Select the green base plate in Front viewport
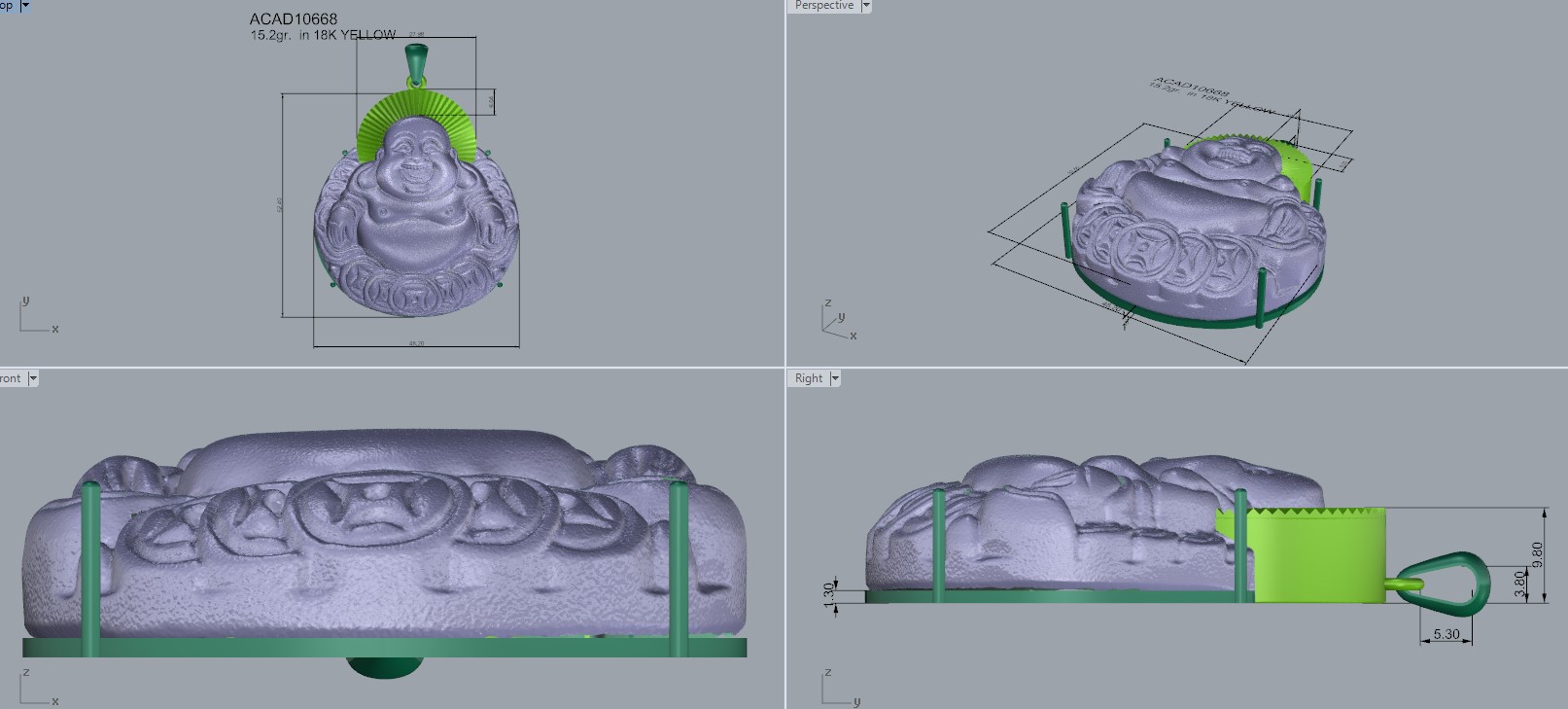Image resolution: width=1568 pixels, height=709 pixels. [385, 648]
